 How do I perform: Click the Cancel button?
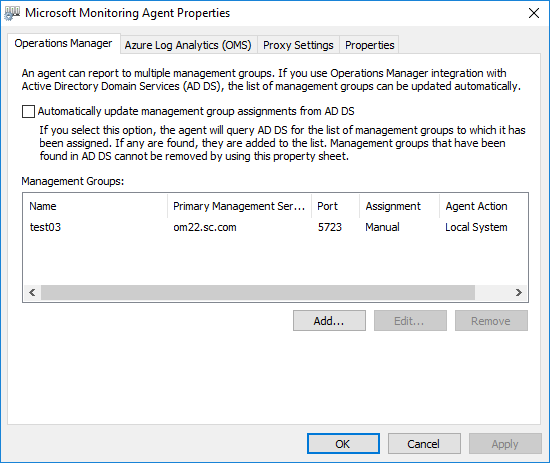coord(424,444)
